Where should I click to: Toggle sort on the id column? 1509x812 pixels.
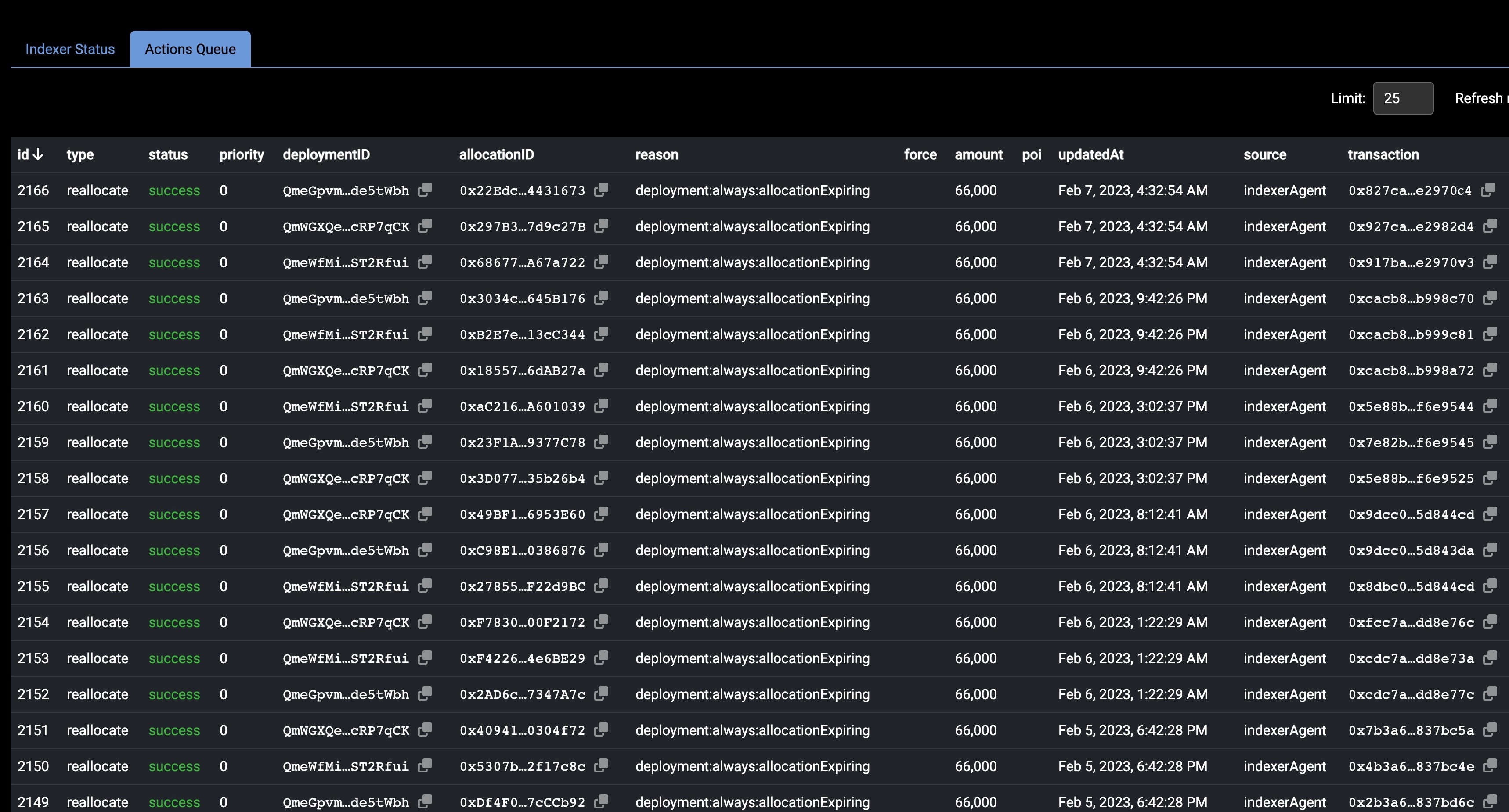tap(30, 154)
